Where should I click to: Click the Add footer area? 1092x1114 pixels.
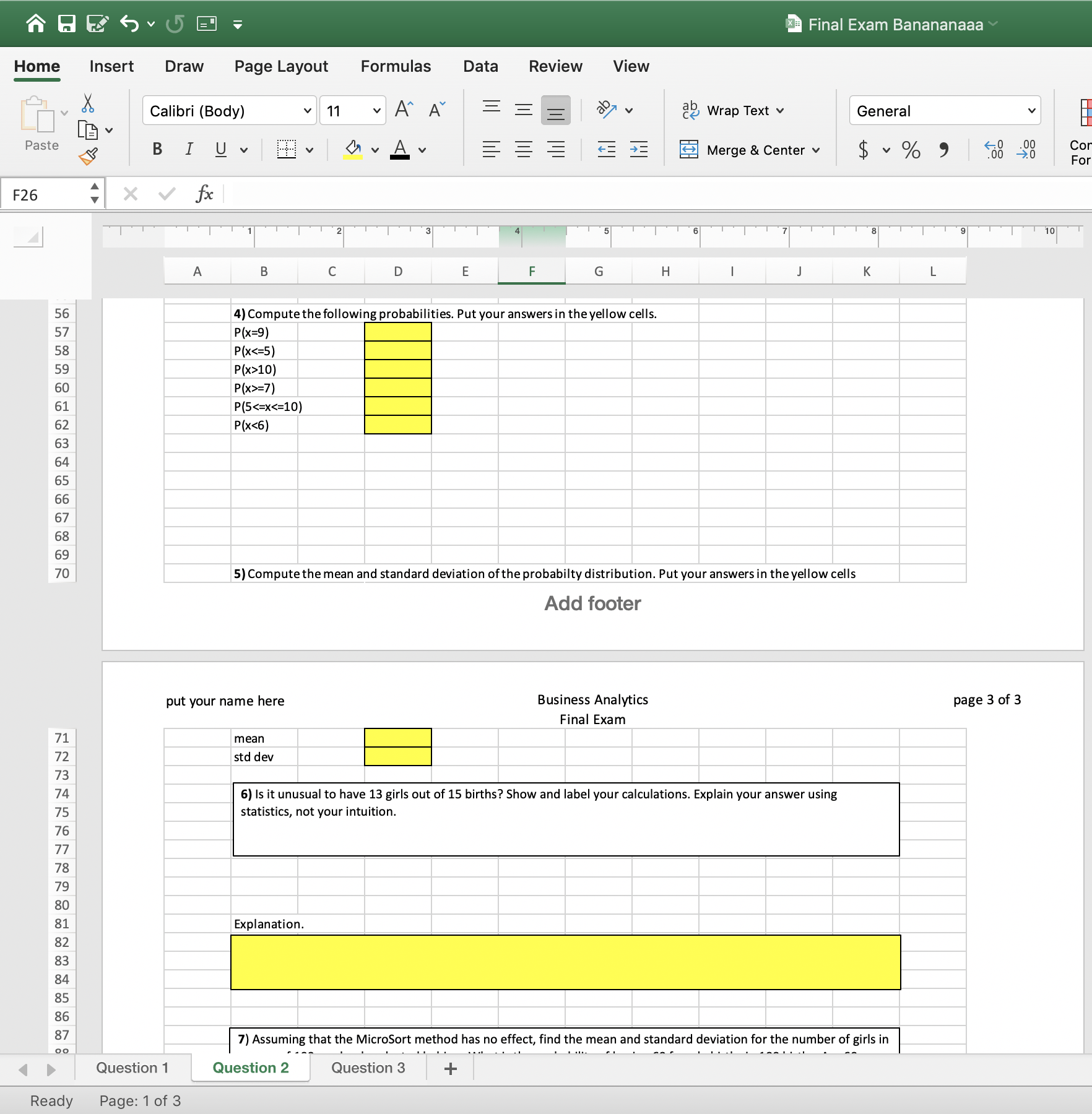pos(592,603)
